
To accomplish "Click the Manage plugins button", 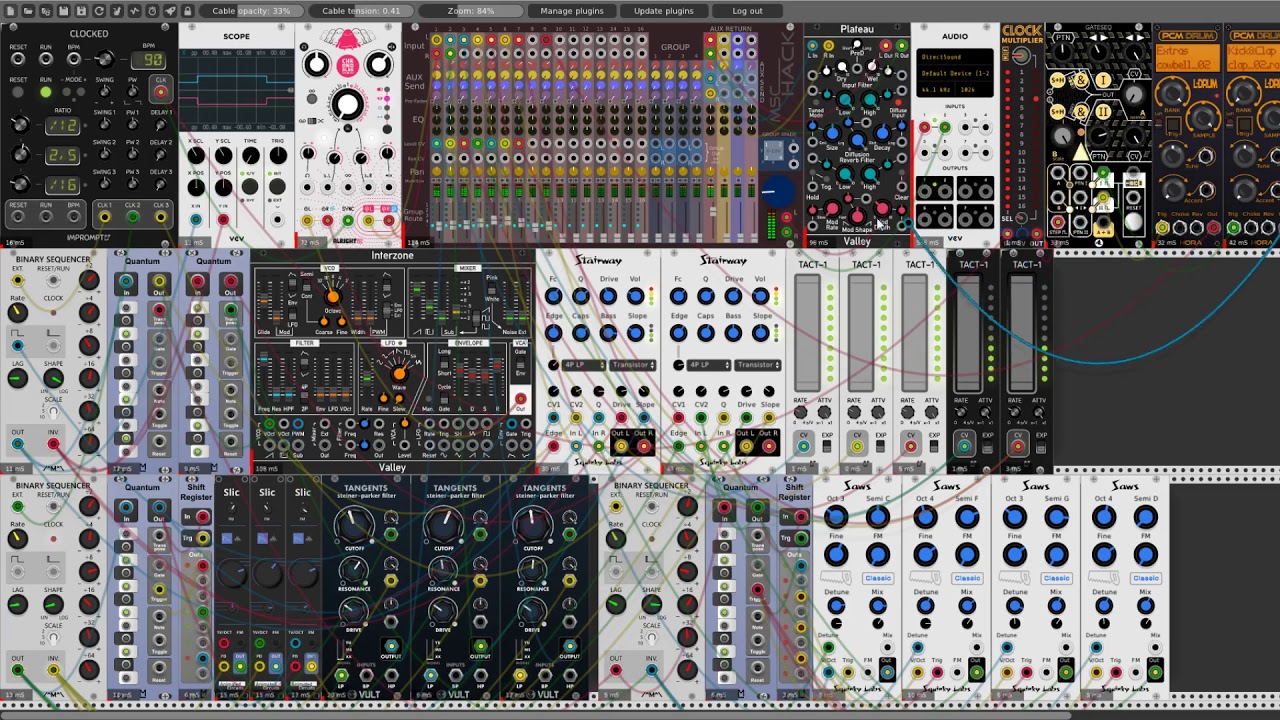I will [x=572, y=11].
